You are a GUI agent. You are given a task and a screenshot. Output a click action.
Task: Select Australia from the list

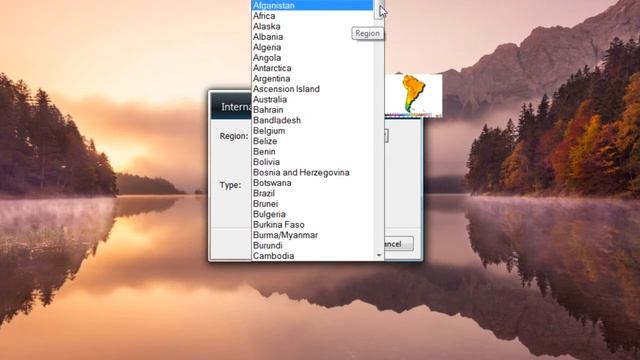[312, 100]
